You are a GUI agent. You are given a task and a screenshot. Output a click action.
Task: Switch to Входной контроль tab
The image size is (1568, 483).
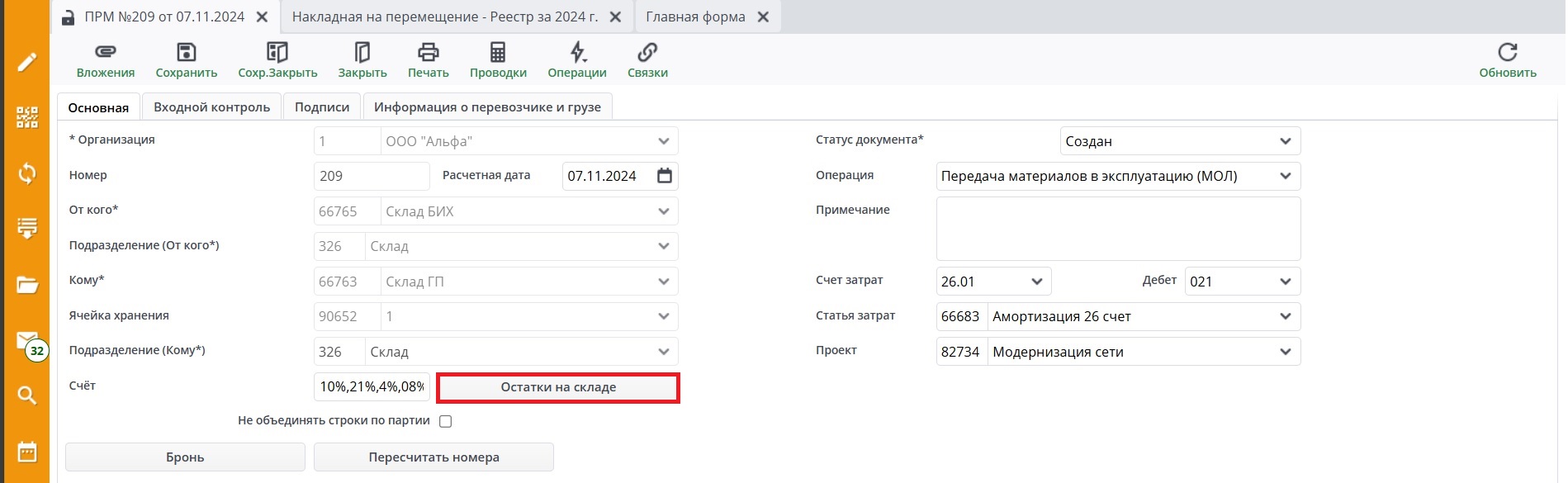pyautogui.click(x=211, y=107)
